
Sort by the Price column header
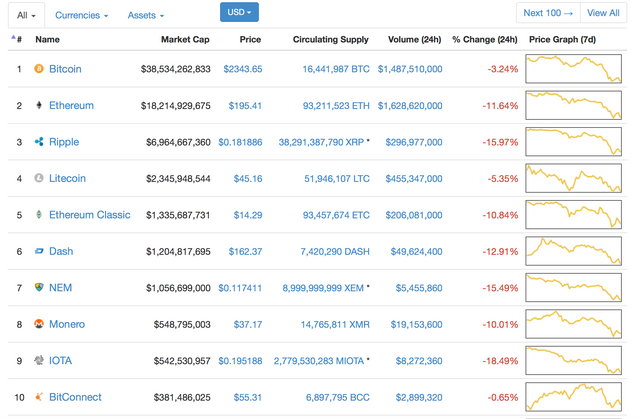tap(250, 40)
